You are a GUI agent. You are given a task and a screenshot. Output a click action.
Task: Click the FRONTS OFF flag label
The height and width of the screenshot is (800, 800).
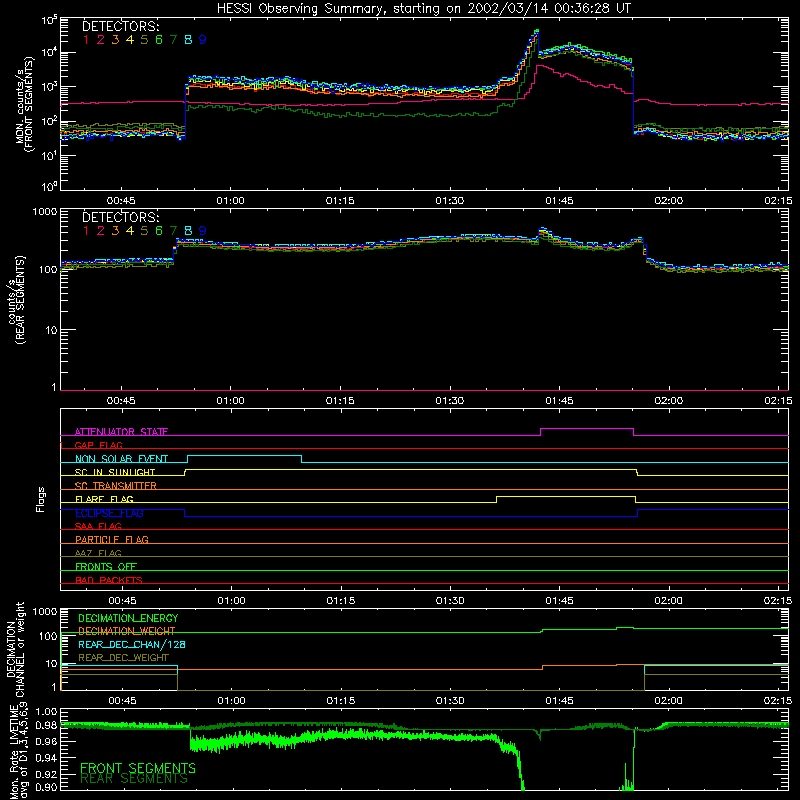point(106,566)
